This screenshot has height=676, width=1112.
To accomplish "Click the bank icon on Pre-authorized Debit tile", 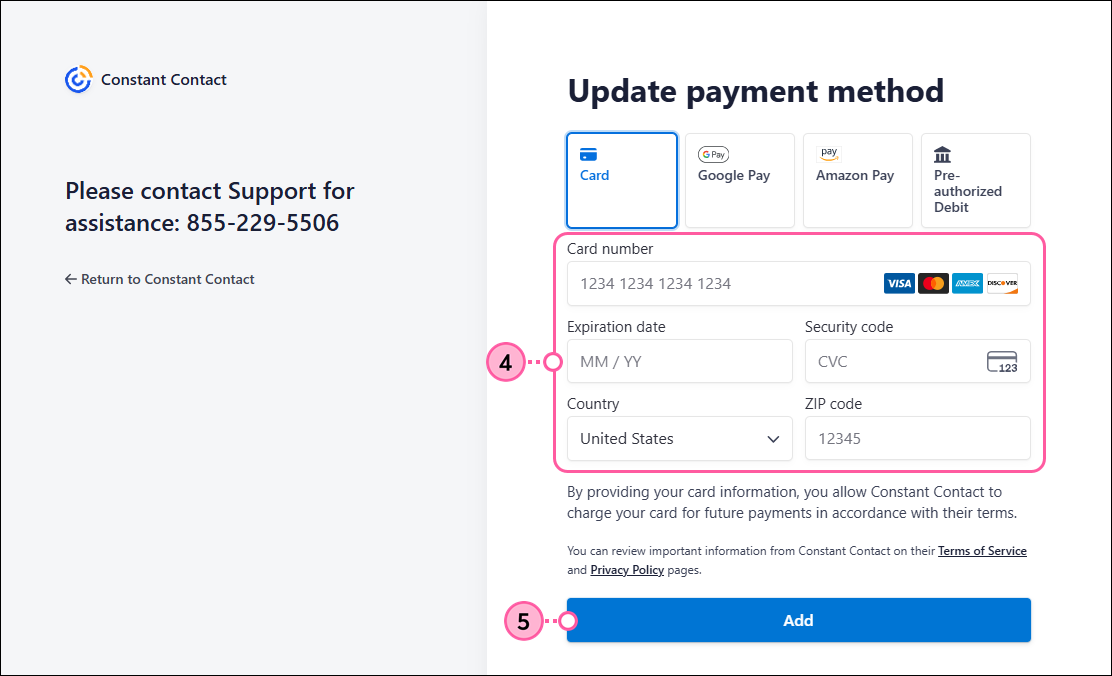I will [941, 154].
